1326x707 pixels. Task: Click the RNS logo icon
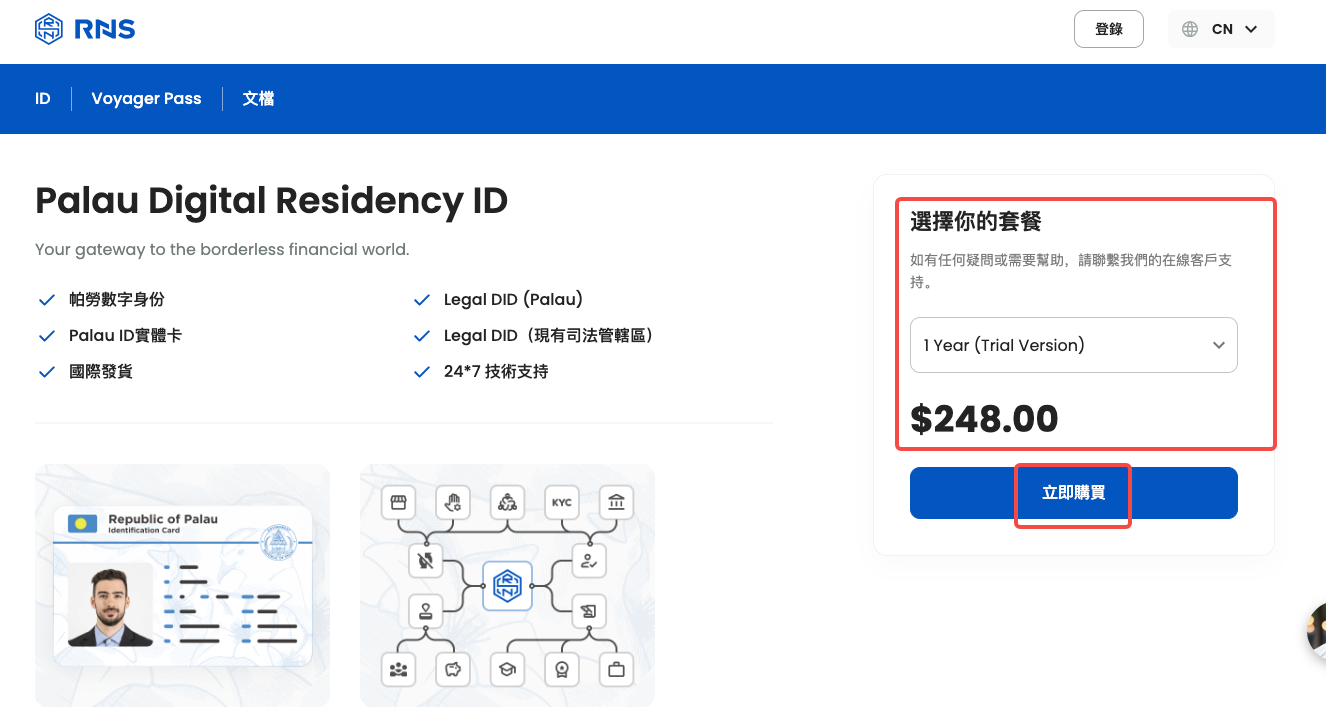click(x=48, y=29)
